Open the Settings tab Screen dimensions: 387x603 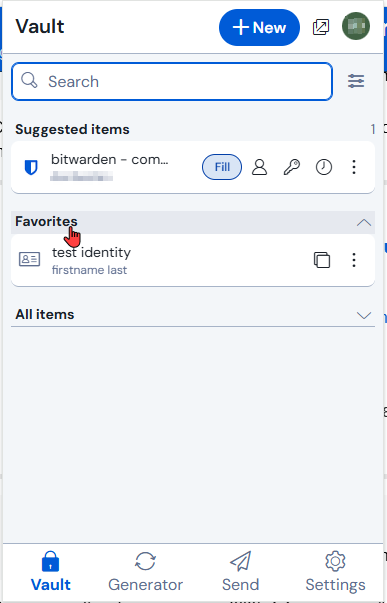click(x=335, y=572)
